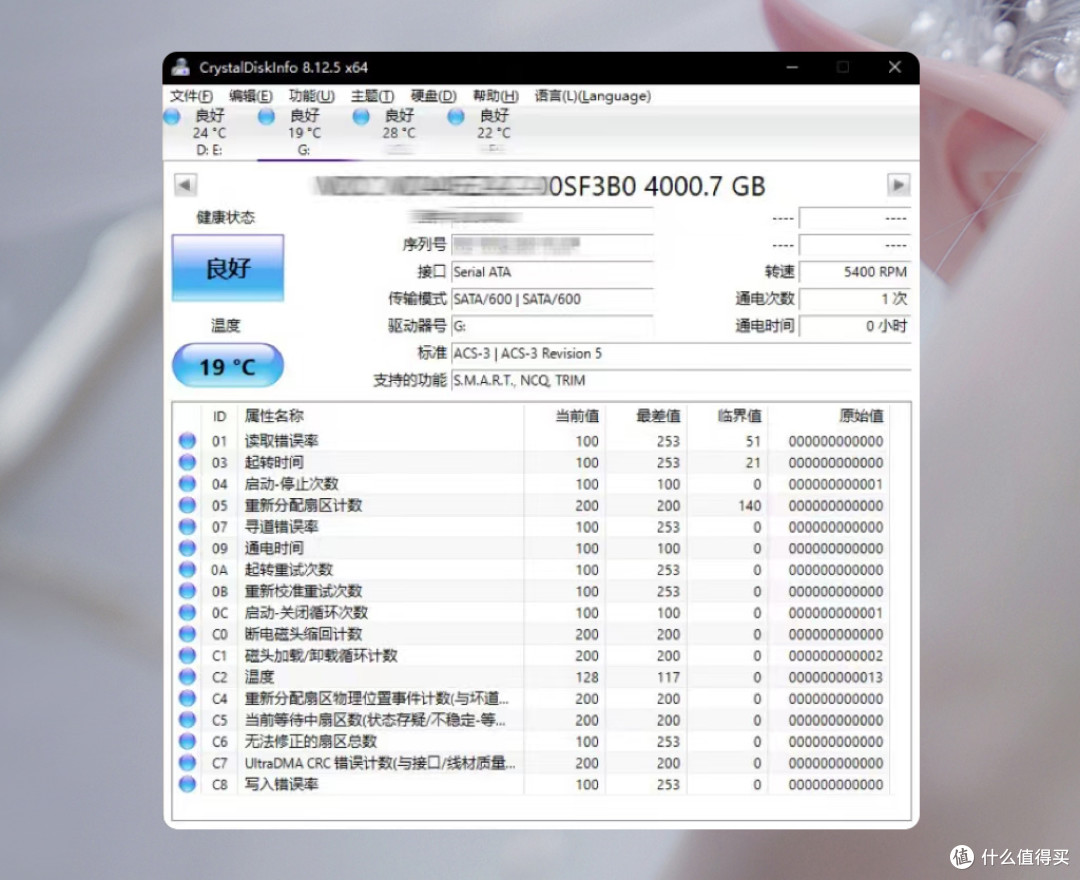Click the ACS-3 Revision 5 standard field
This screenshot has height=880, width=1080.
681,353
